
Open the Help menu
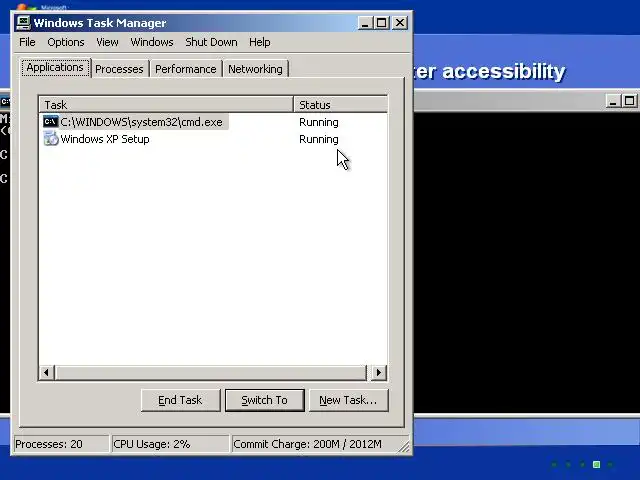pyautogui.click(x=260, y=42)
